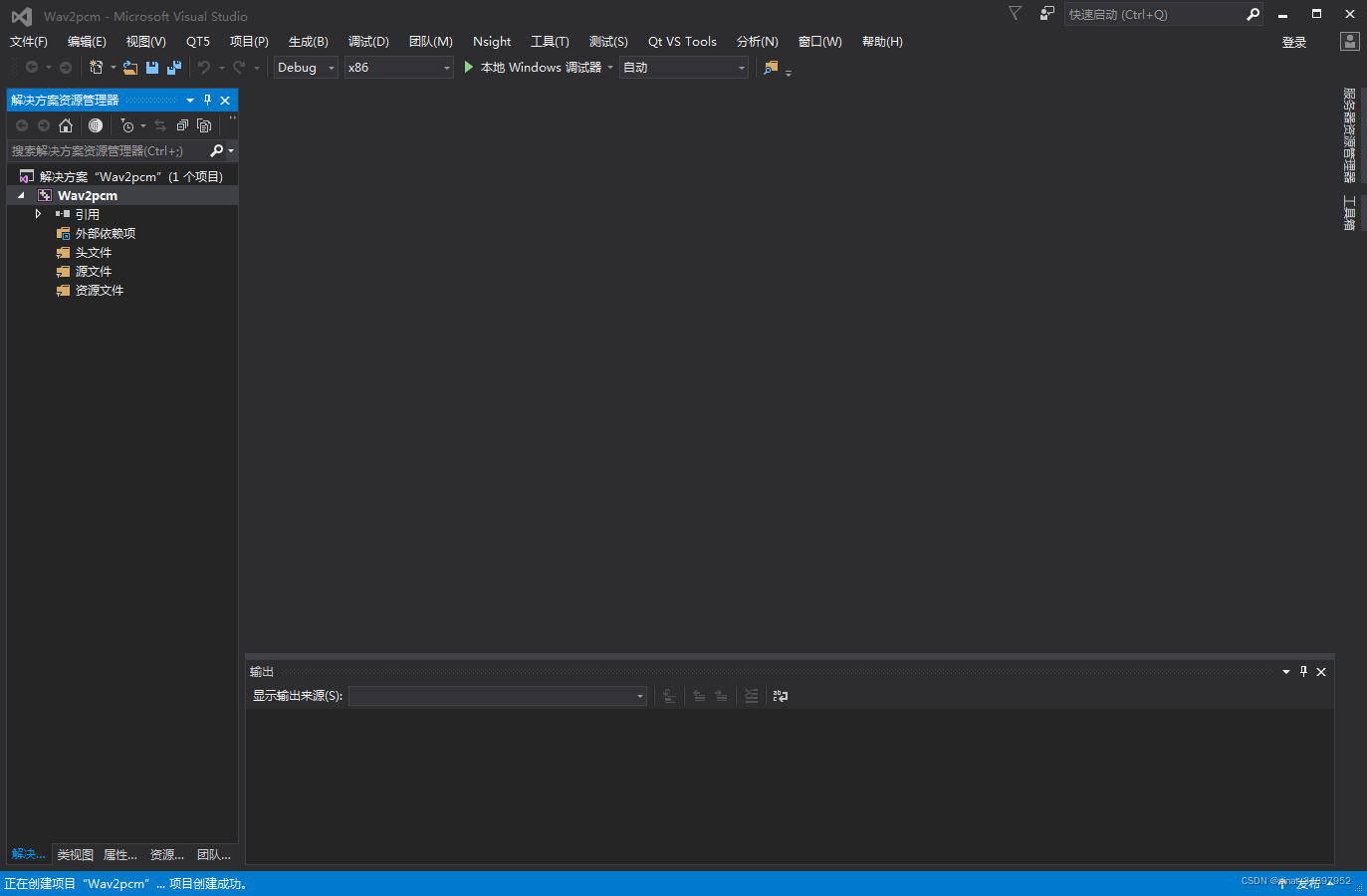Click Sync with Active Document icon
Viewport: 1367px width, 896px height.
tap(160, 125)
